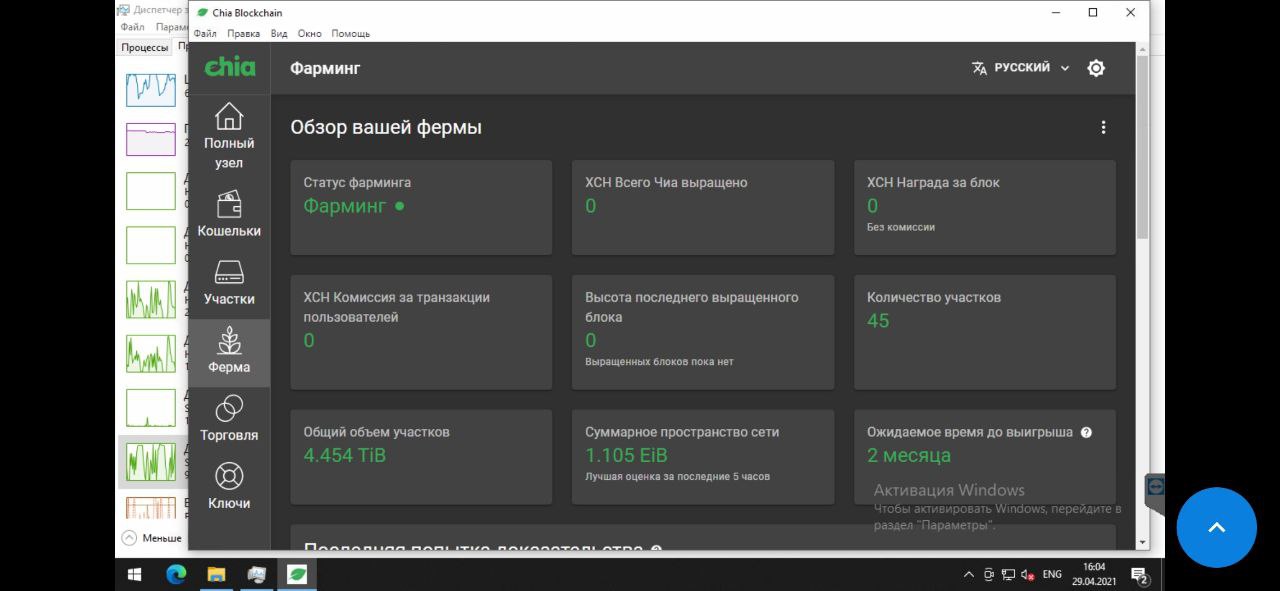Select highlighted green disk graph in Task Manager
The image size is (1280, 591).
pyautogui.click(x=151, y=462)
